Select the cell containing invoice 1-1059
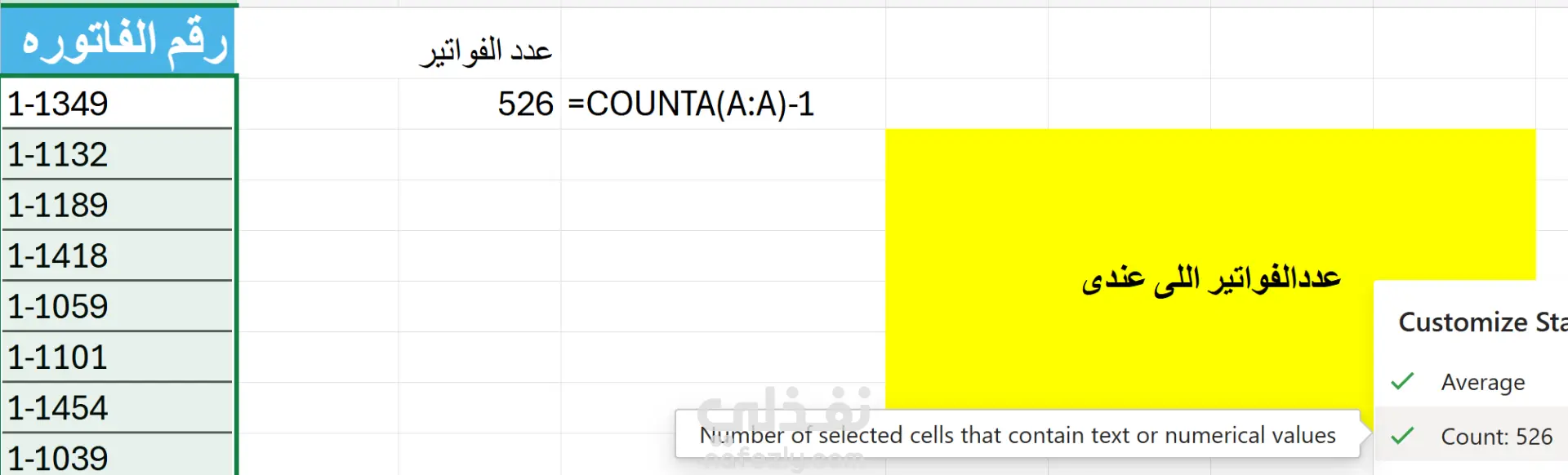The image size is (1568, 475). pyautogui.click(x=119, y=306)
